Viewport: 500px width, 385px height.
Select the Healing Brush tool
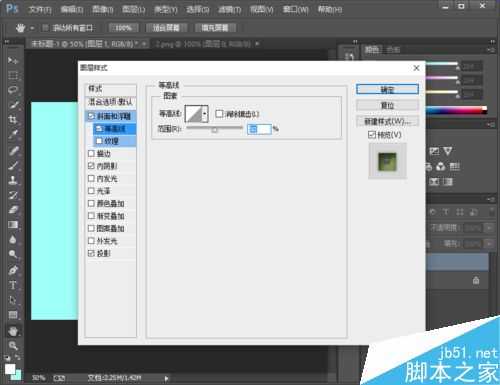click(x=13, y=150)
